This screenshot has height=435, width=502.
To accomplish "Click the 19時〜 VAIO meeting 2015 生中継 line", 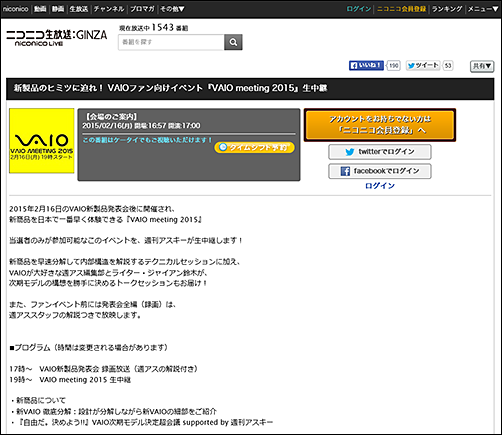I will [70, 380].
